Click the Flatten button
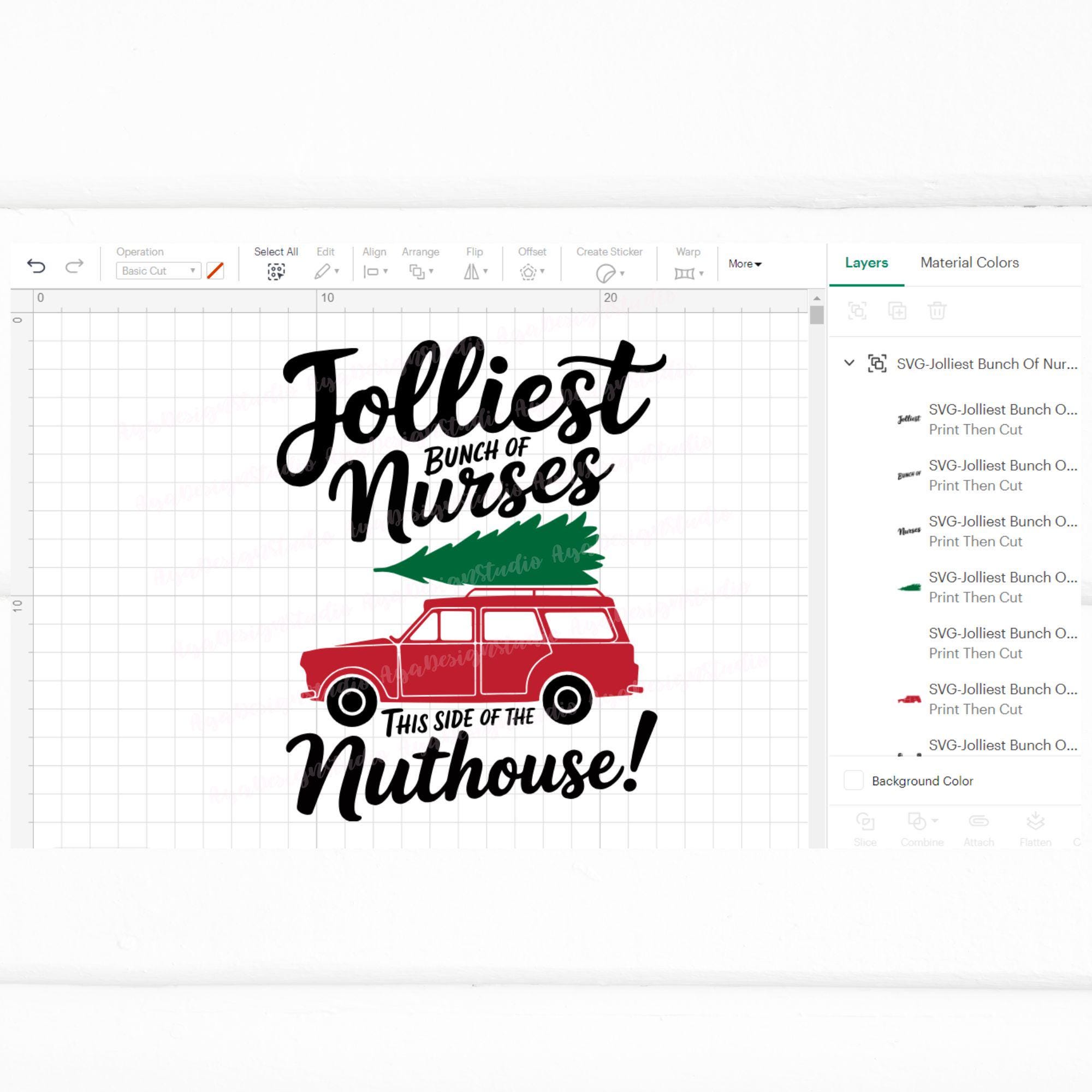This screenshot has height=1092, width=1092. (x=1035, y=829)
